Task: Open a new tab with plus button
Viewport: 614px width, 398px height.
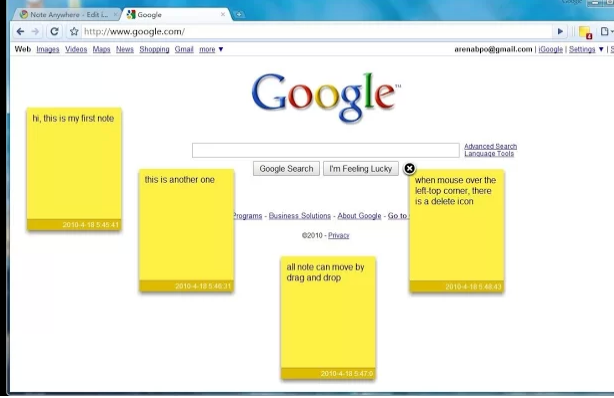Action: (238, 15)
